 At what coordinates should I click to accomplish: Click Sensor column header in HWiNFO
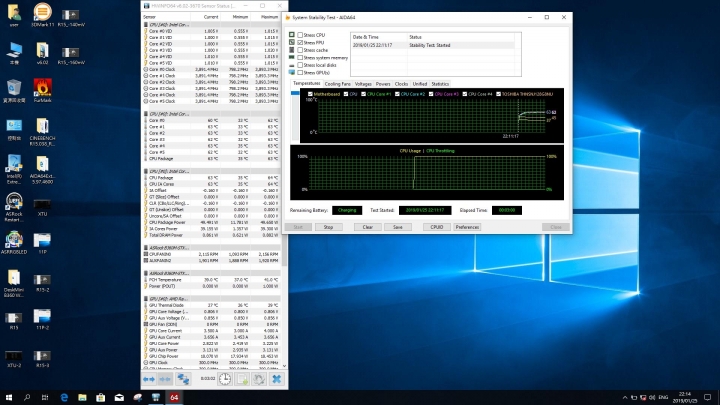point(166,17)
